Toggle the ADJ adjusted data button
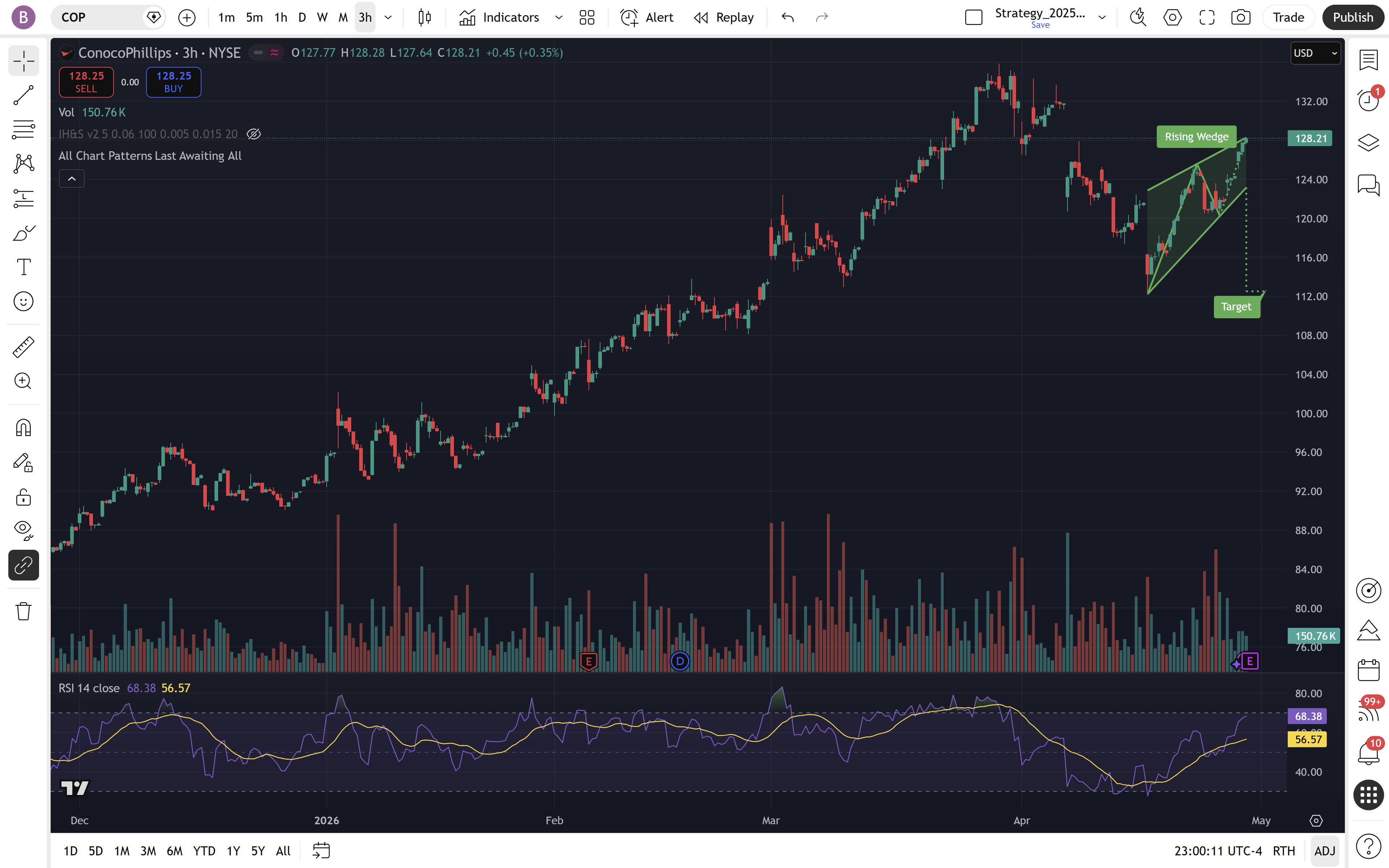 [x=1325, y=850]
